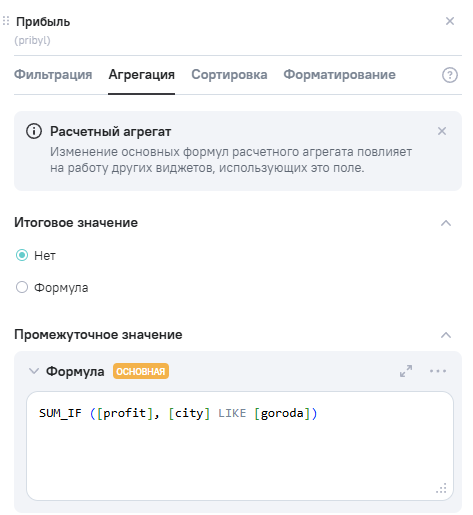Click the formula box resize grip
473x515 pixels.
441,488
